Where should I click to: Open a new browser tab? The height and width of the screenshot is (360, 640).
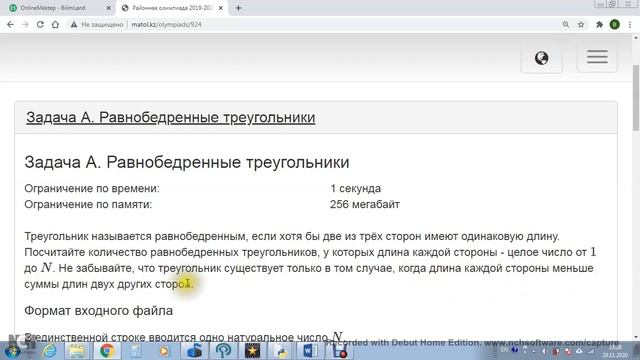(239, 8)
